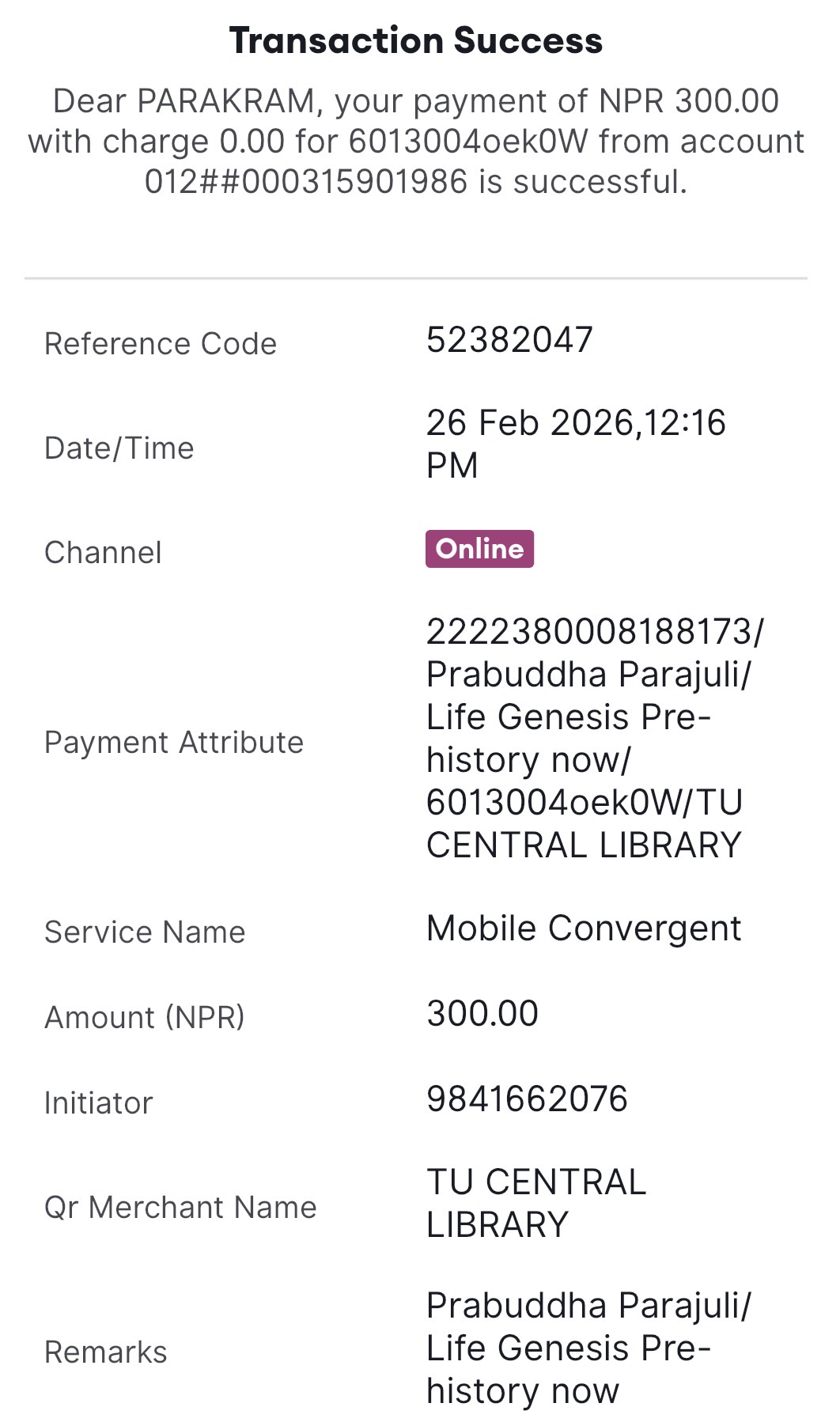Select the 26 Feb 2026 timestamp
Screen dimensions: 840x1422
[575, 444]
